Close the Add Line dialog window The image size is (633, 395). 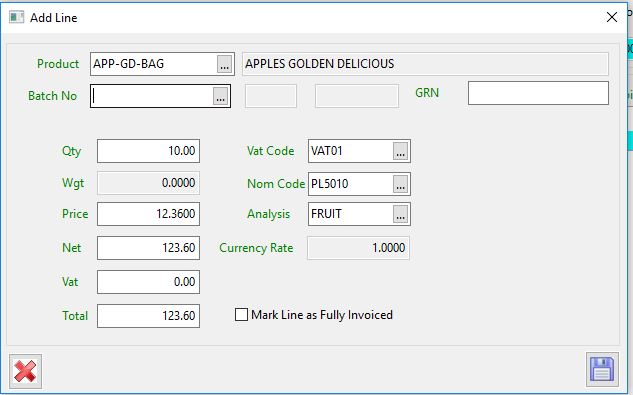coord(612,17)
